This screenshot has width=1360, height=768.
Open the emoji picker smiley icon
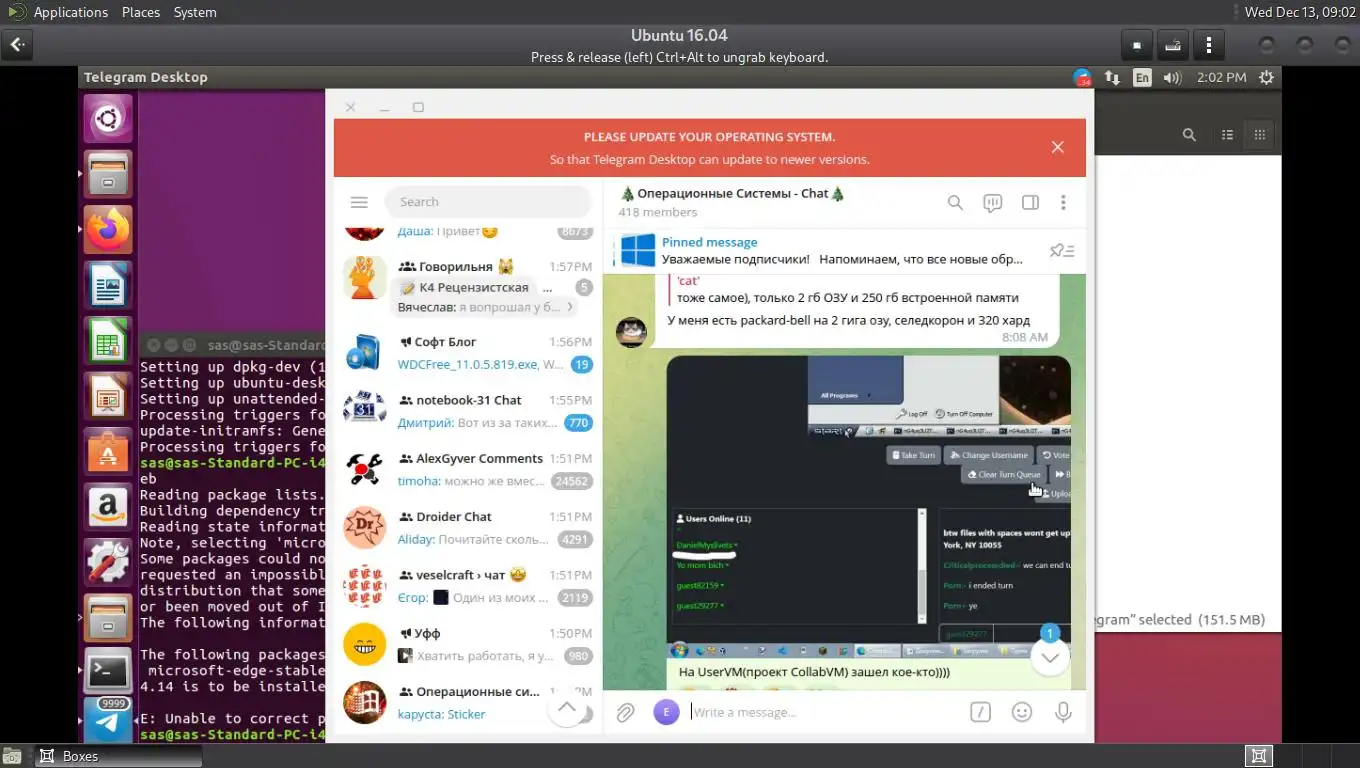coord(1022,712)
